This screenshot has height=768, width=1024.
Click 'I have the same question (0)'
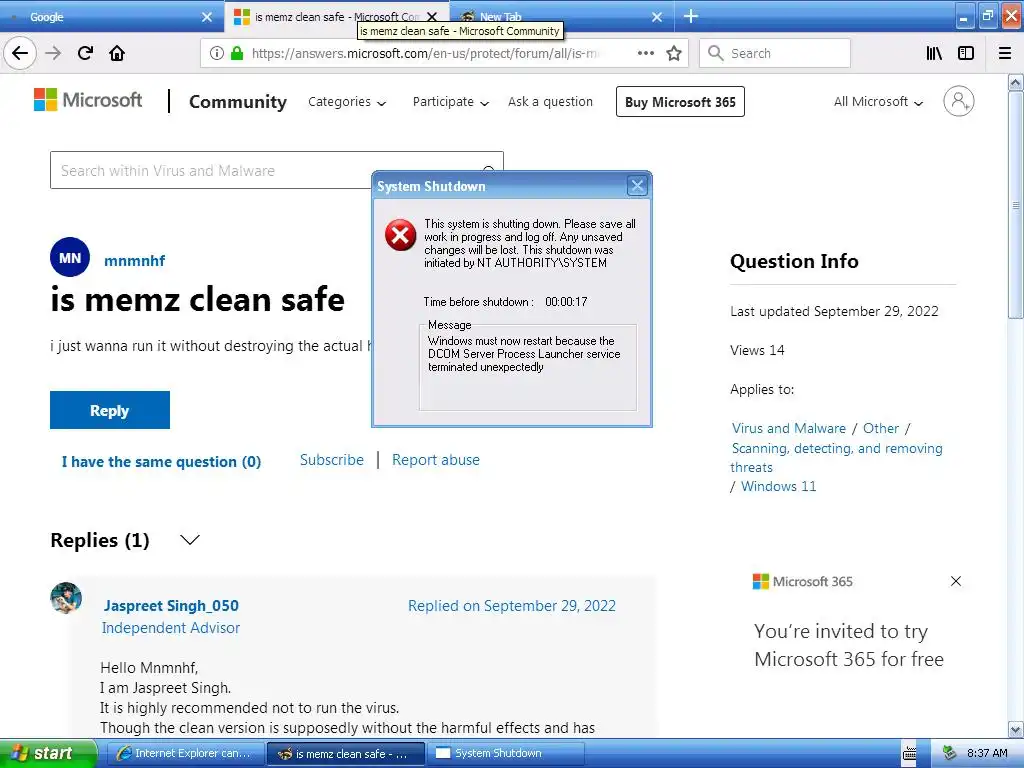(x=161, y=462)
